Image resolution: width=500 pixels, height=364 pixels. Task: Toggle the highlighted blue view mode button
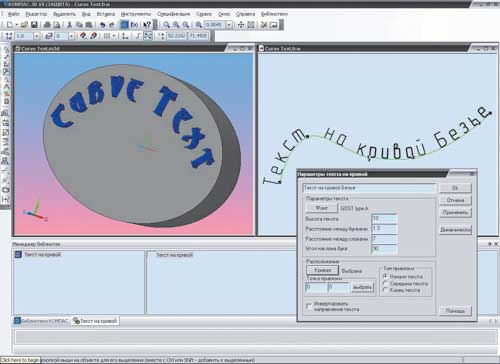124,25
